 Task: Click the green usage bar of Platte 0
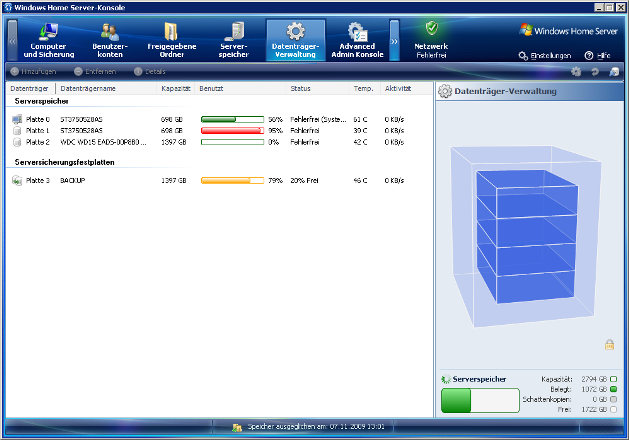(232, 119)
